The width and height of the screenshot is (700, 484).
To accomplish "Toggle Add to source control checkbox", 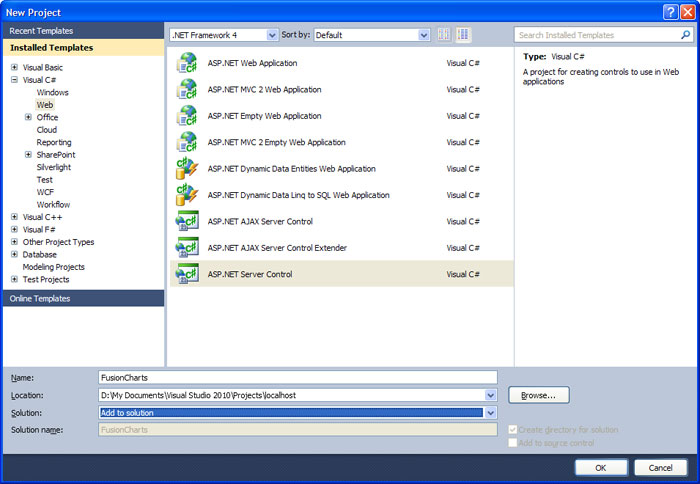I will 512,442.
